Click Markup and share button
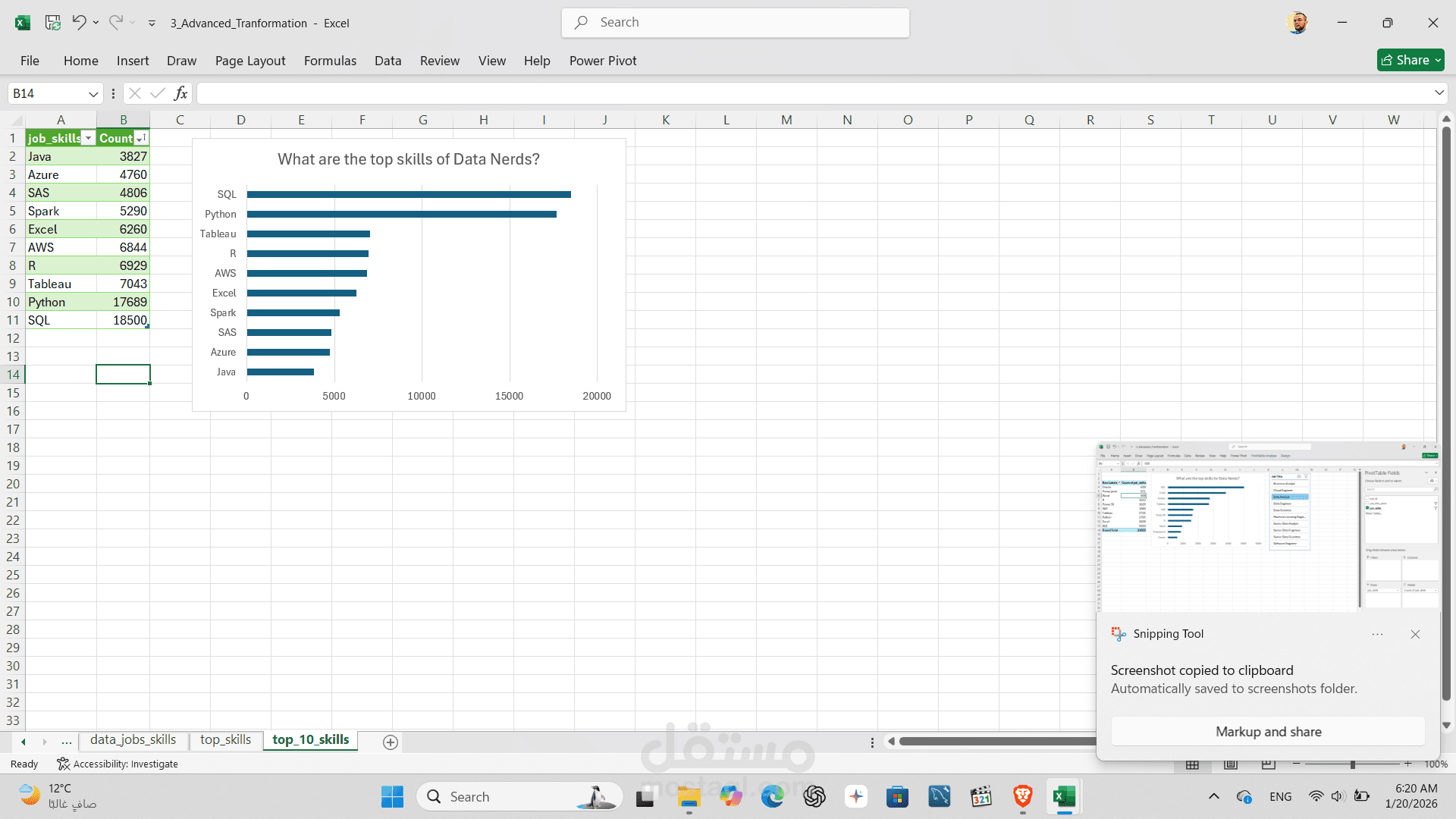1456x819 pixels. pyautogui.click(x=1268, y=732)
